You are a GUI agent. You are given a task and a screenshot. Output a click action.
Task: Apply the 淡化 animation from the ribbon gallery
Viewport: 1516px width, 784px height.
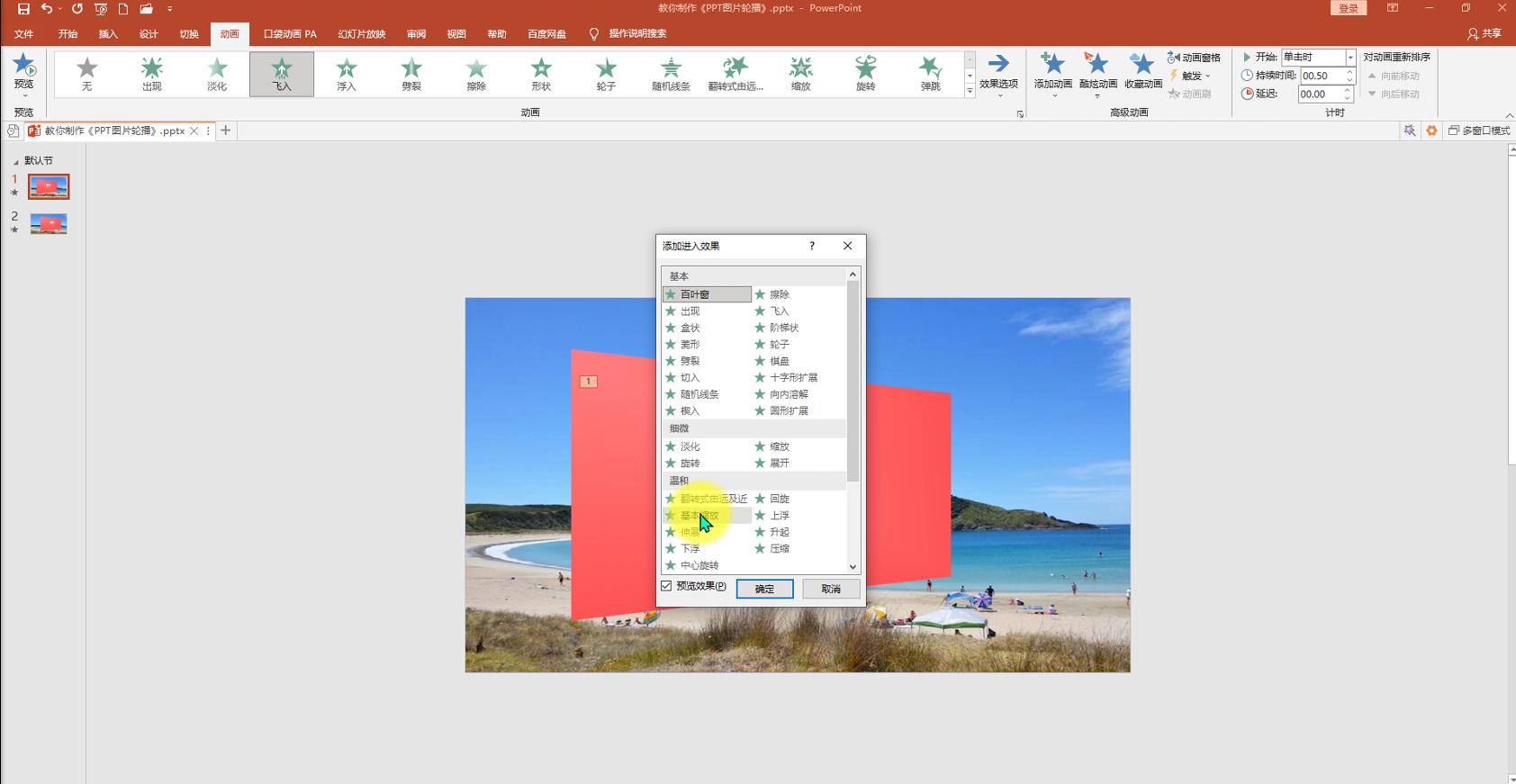pyautogui.click(x=217, y=74)
